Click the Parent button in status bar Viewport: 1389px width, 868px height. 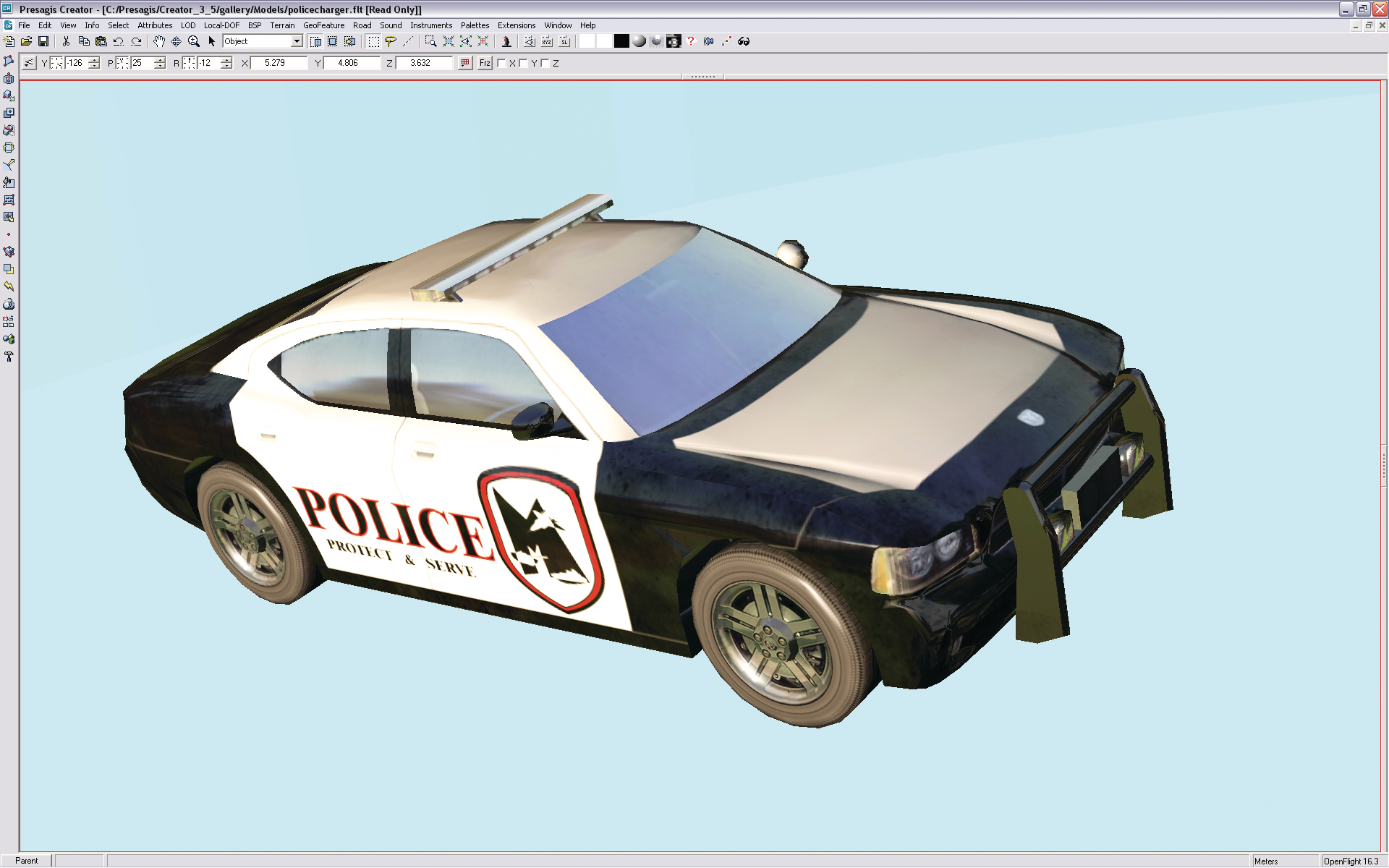pos(27,861)
